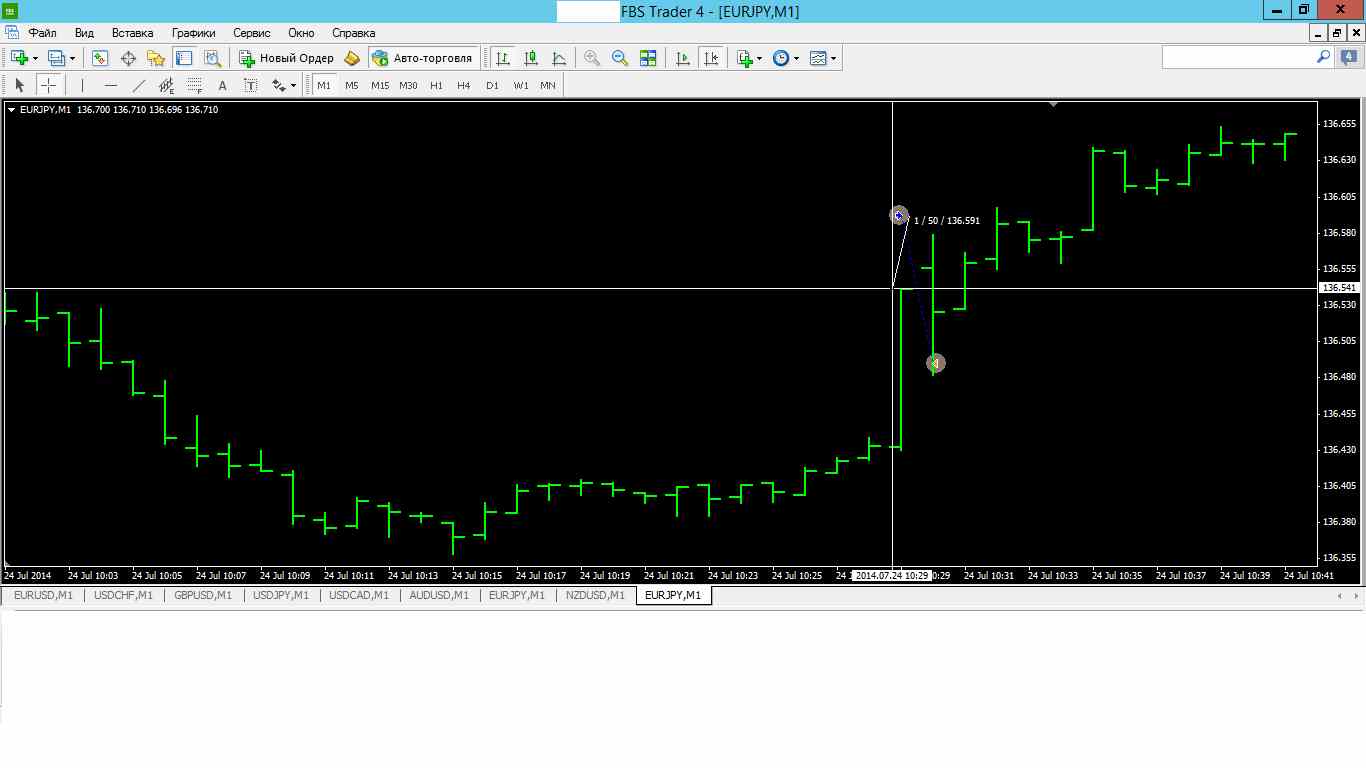The image size is (1366, 768).
Task: Open the Templates icon
Action: pos(818,58)
